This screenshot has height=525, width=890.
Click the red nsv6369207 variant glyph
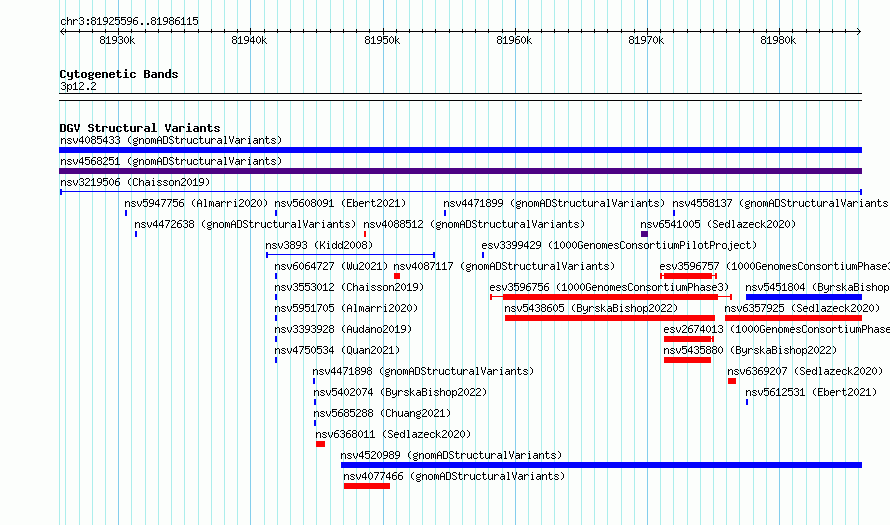[x=732, y=381]
